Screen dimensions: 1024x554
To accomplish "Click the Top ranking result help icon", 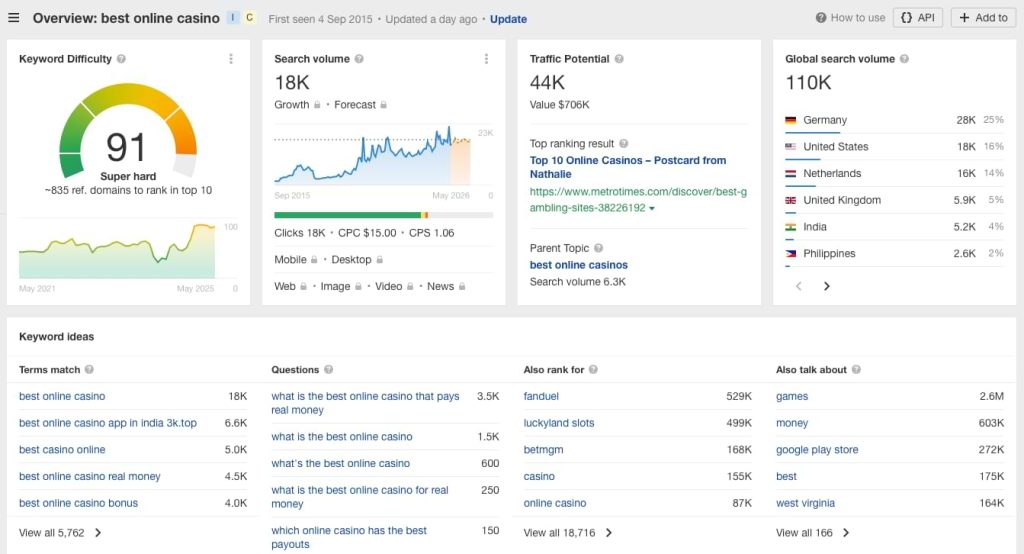I will point(624,144).
